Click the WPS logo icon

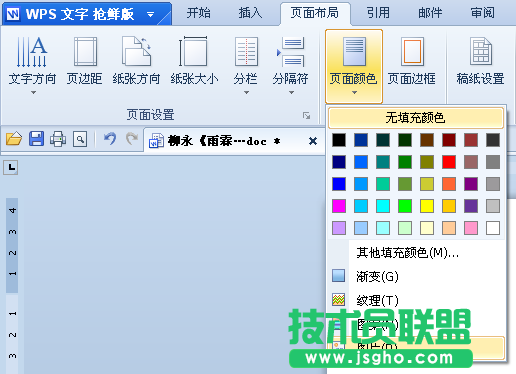coord(13,14)
